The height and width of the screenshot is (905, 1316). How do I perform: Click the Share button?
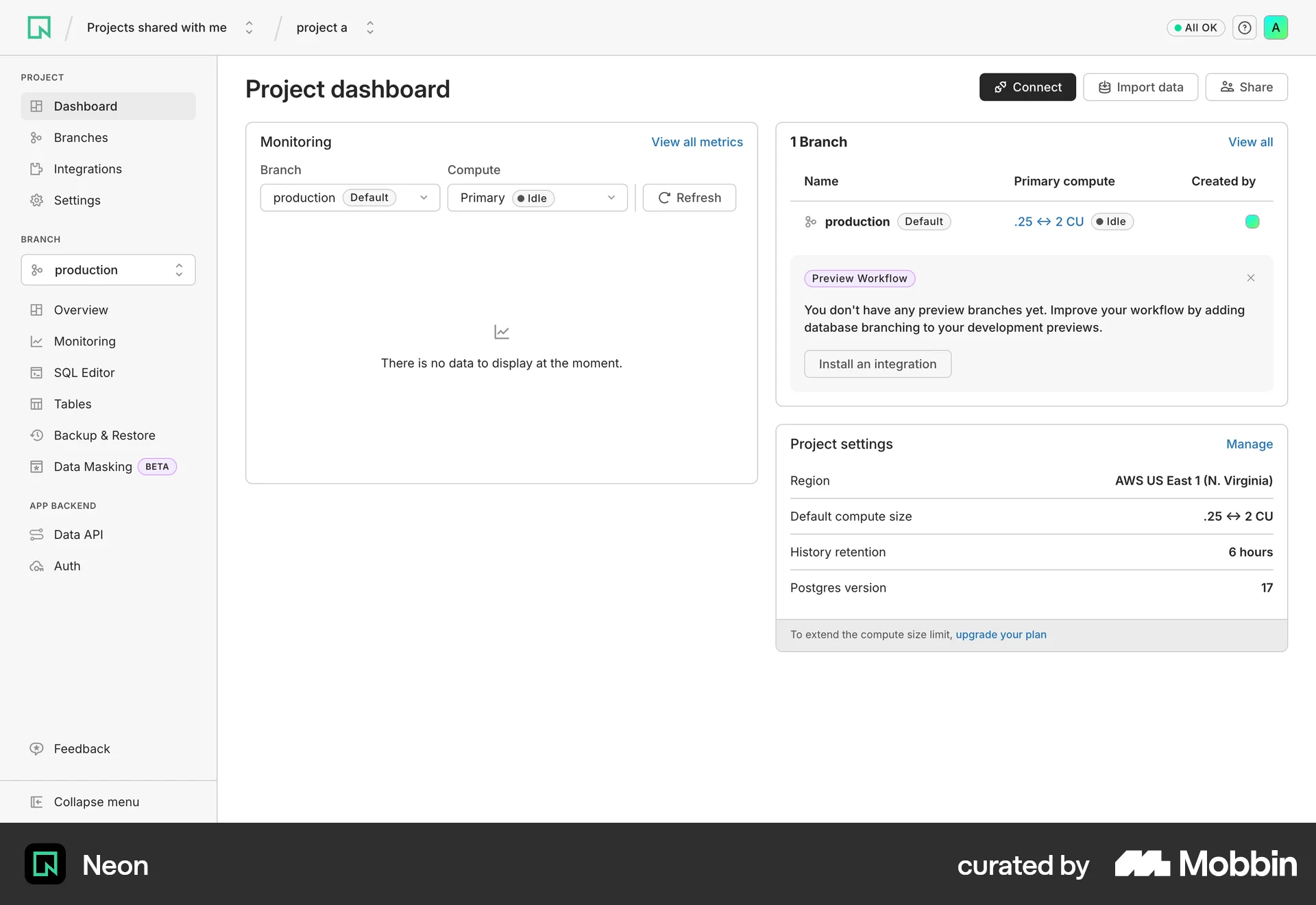coord(1246,87)
